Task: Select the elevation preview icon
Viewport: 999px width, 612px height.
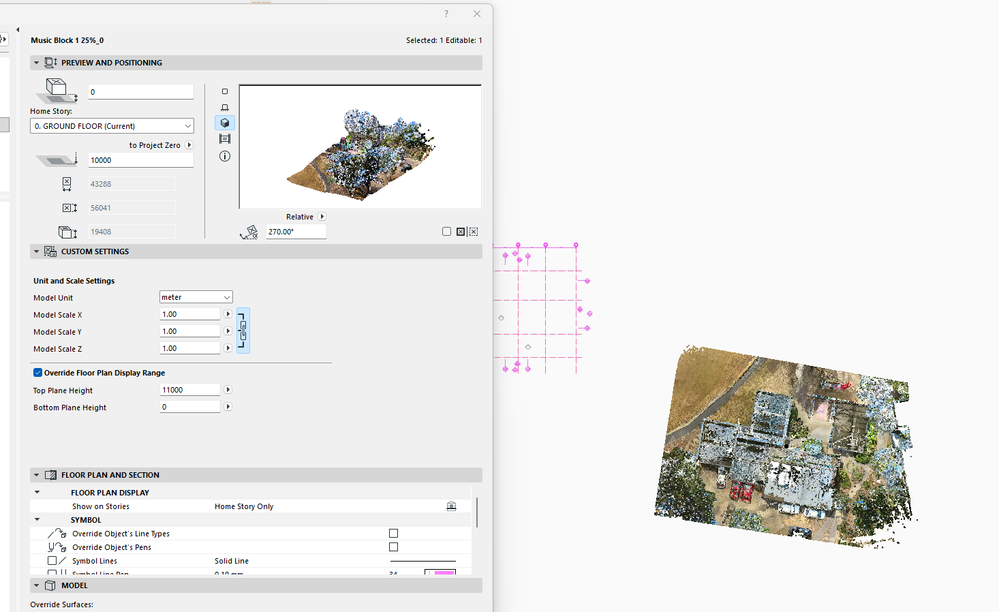Action: (x=224, y=107)
